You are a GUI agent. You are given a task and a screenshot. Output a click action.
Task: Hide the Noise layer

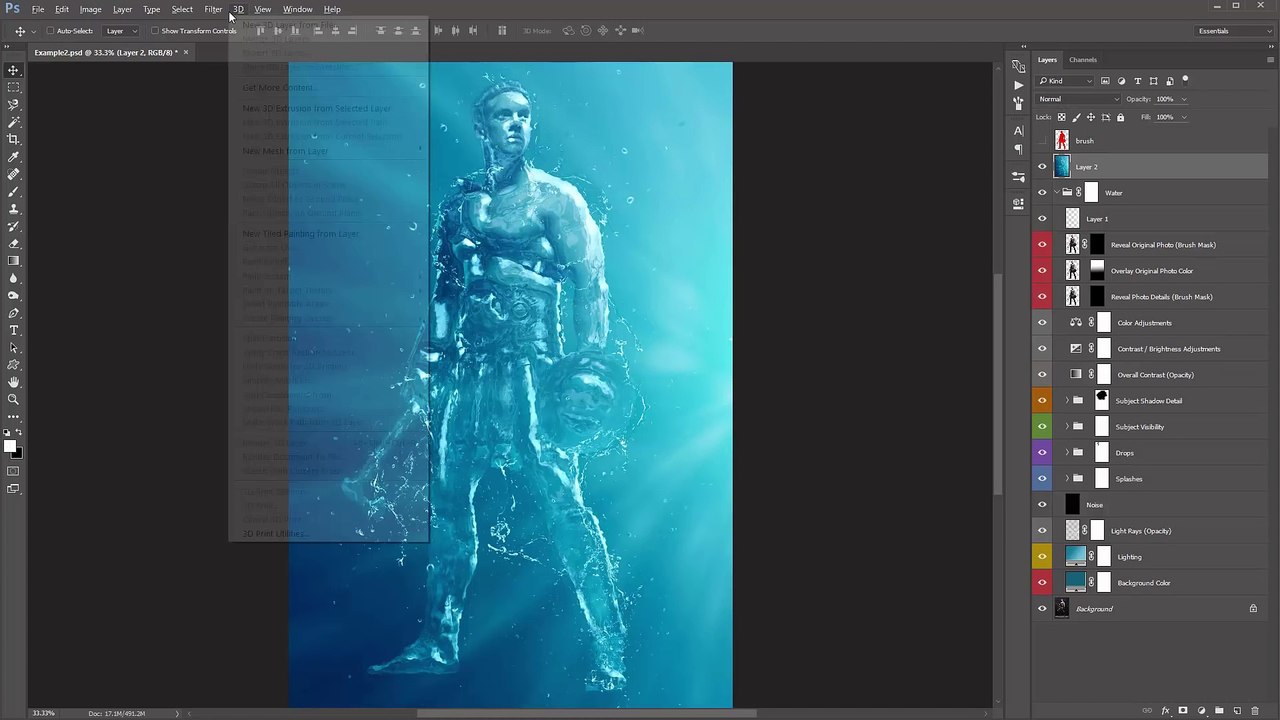pyautogui.click(x=1042, y=505)
